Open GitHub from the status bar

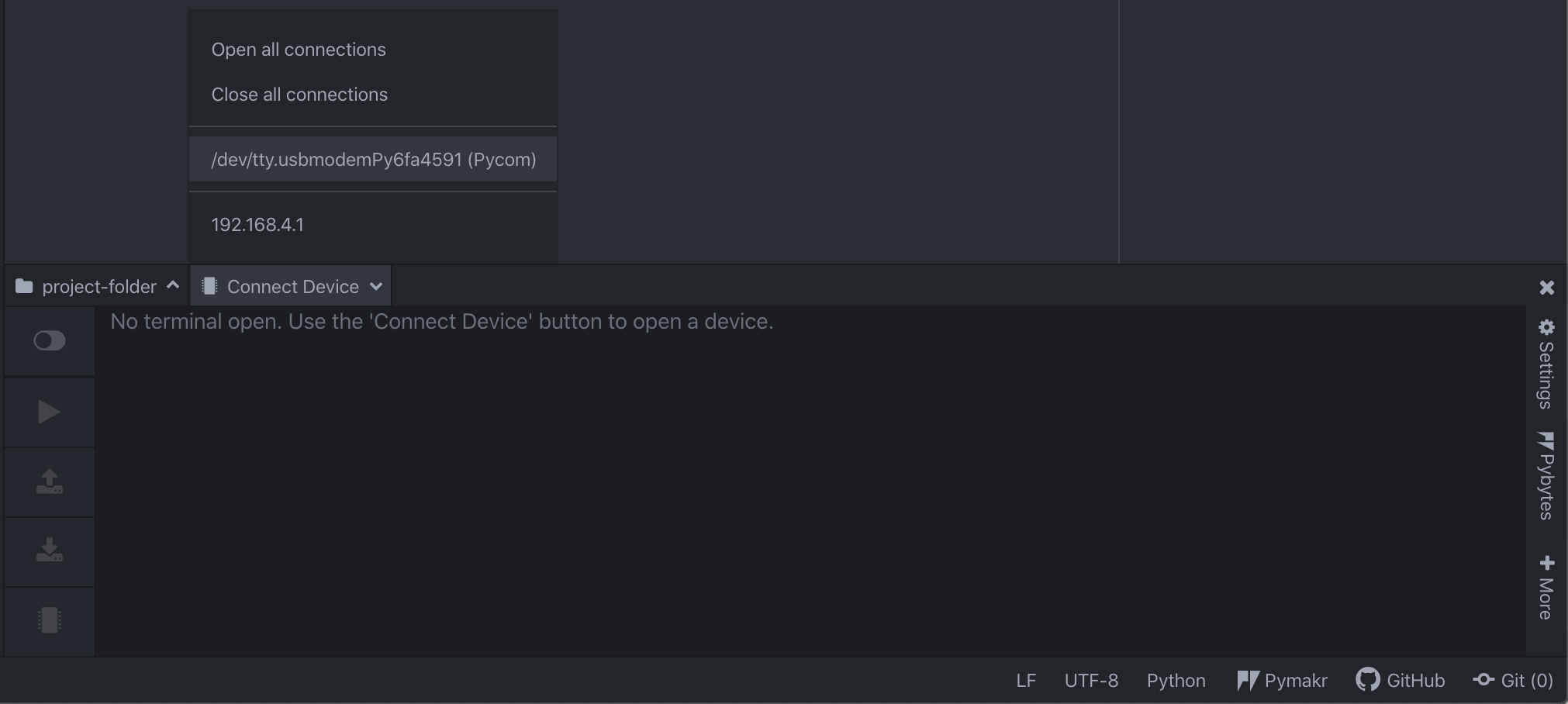point(1400,681)
